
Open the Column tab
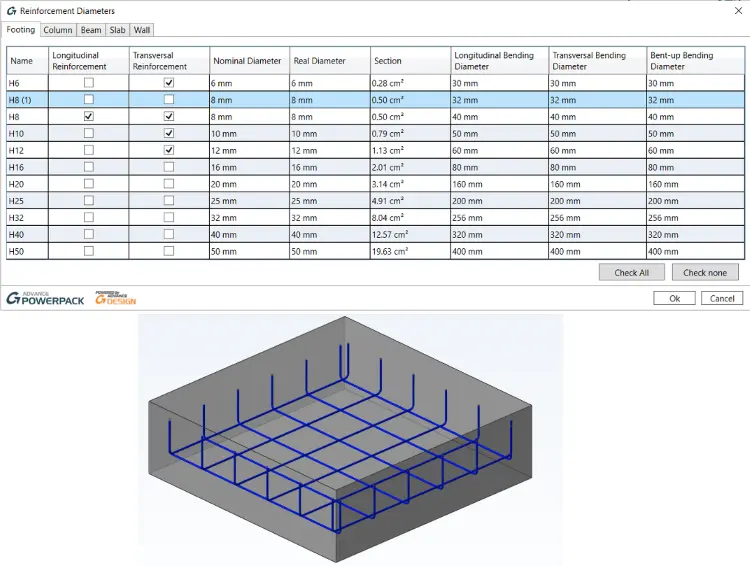(58, 30)
